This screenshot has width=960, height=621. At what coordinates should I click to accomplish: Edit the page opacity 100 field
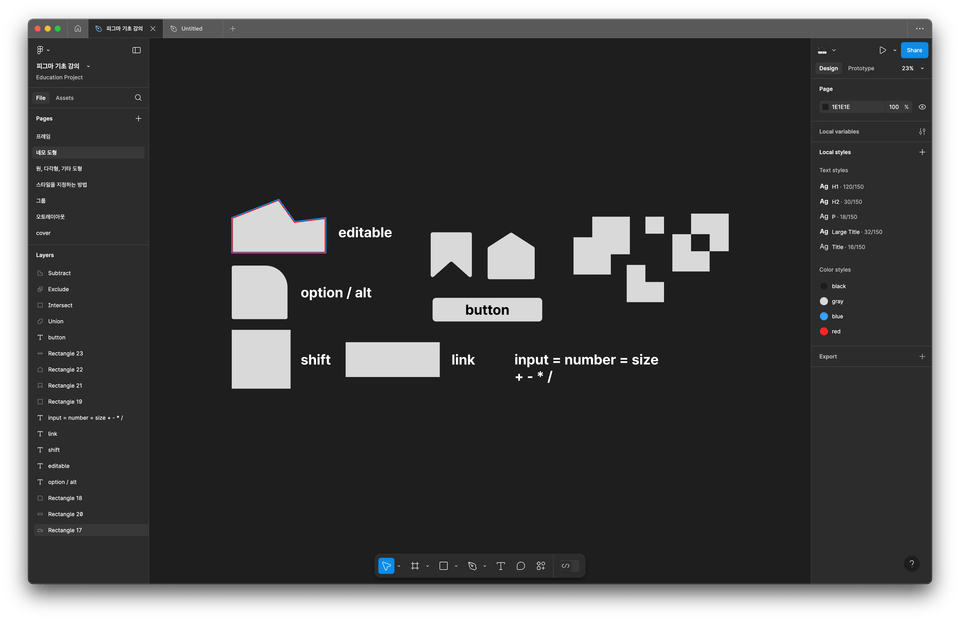click(894, 107)
